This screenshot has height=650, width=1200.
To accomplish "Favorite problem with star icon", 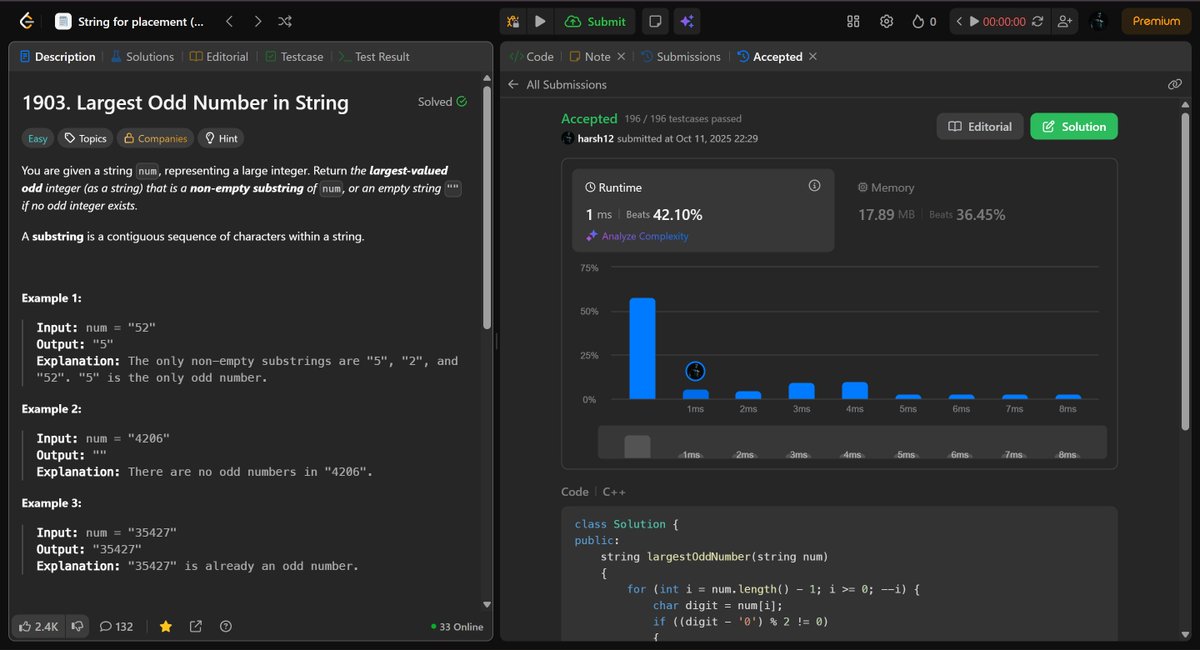I will pos(166,626).
